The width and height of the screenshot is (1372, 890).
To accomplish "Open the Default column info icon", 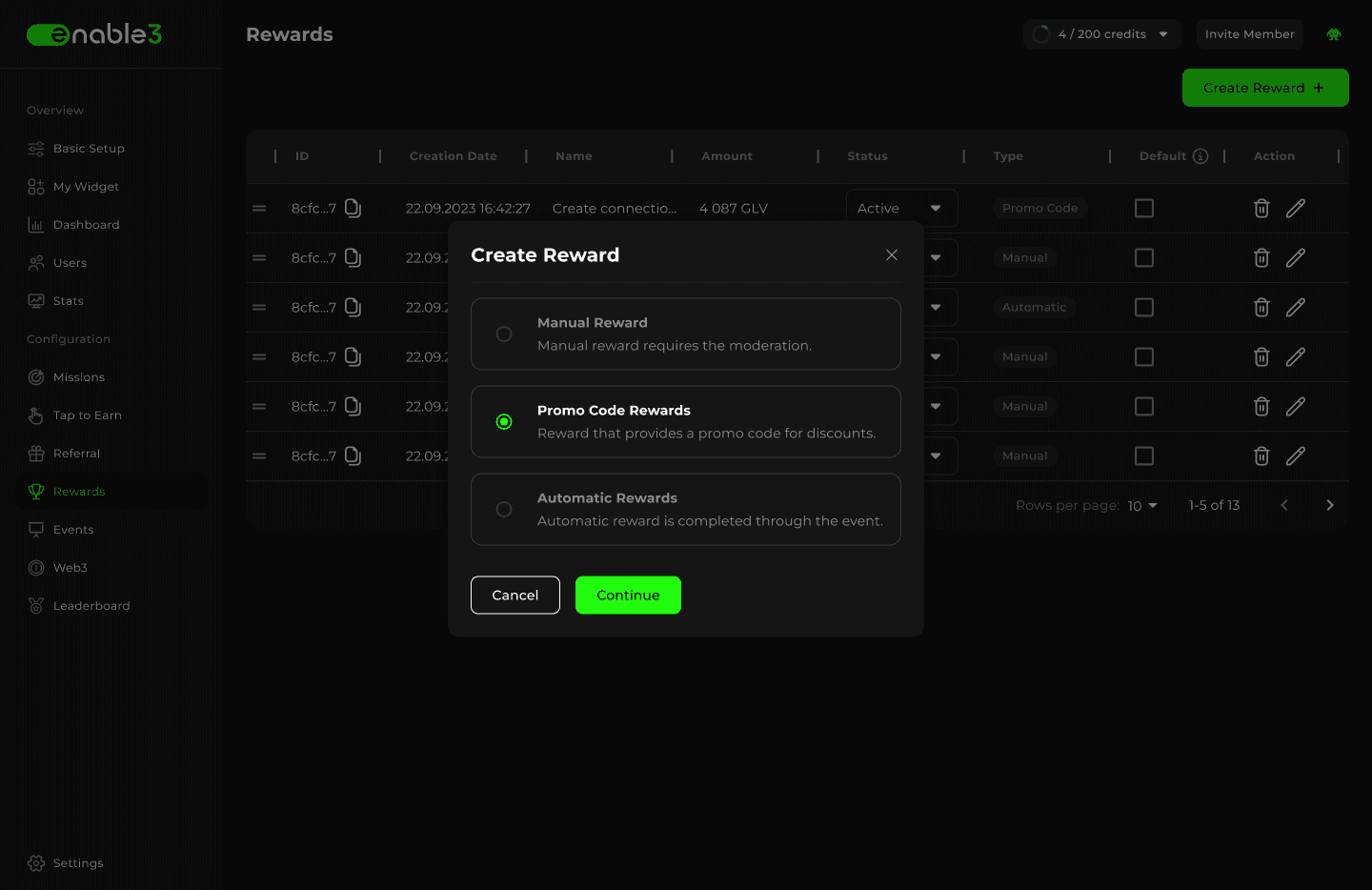I will tap(1200, 156).
